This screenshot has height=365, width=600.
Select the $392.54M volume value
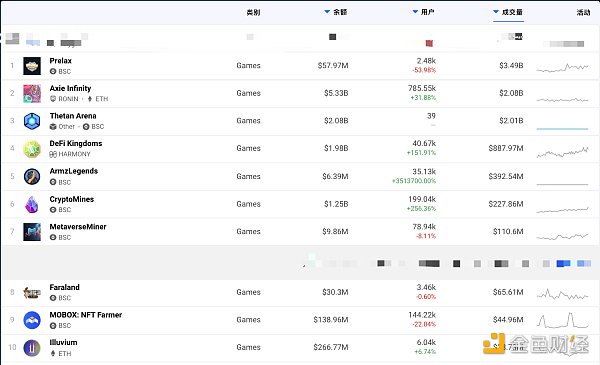[506, 176]
